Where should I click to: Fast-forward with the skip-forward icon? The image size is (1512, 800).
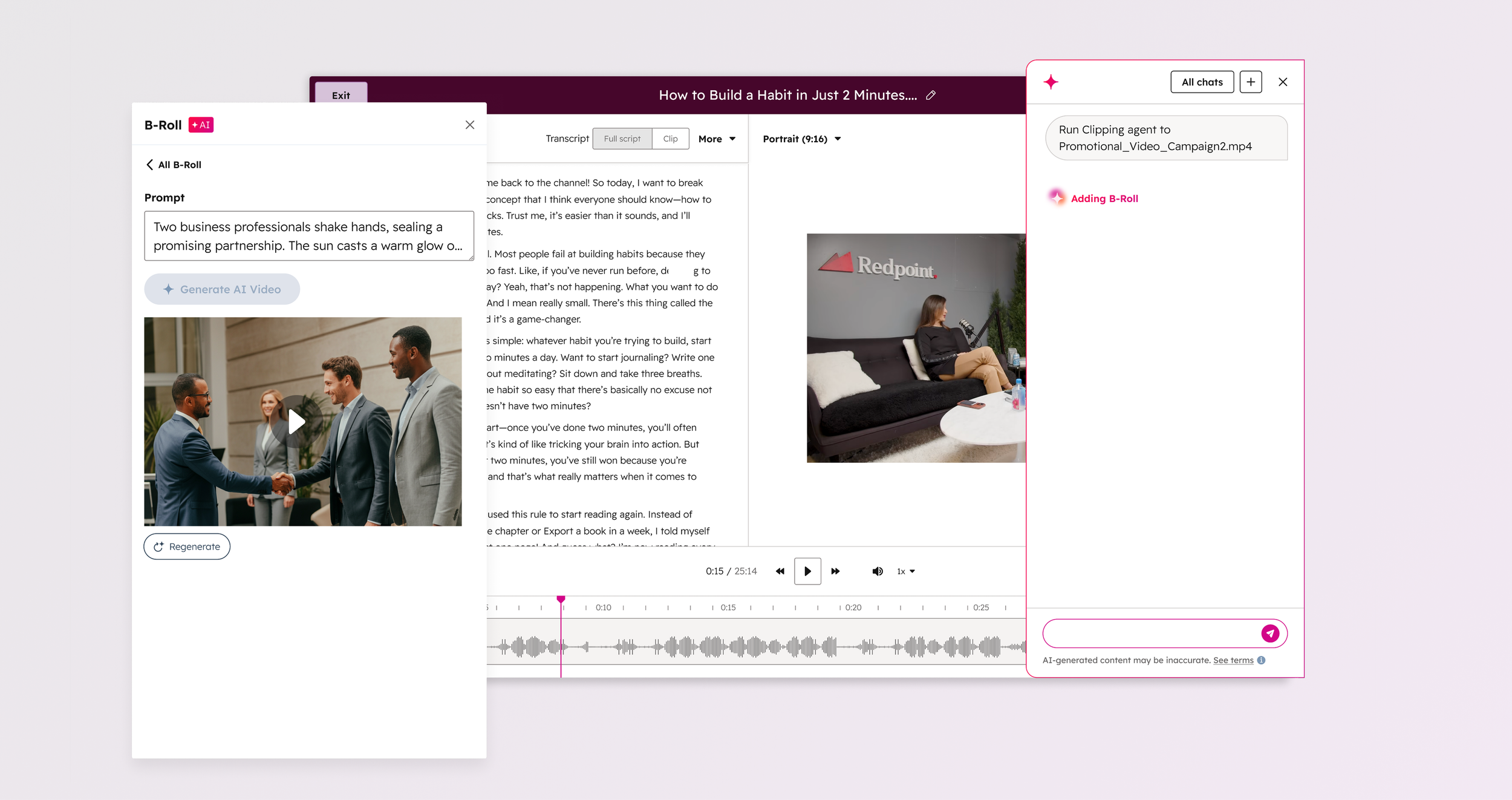click(x=835, y=571)
